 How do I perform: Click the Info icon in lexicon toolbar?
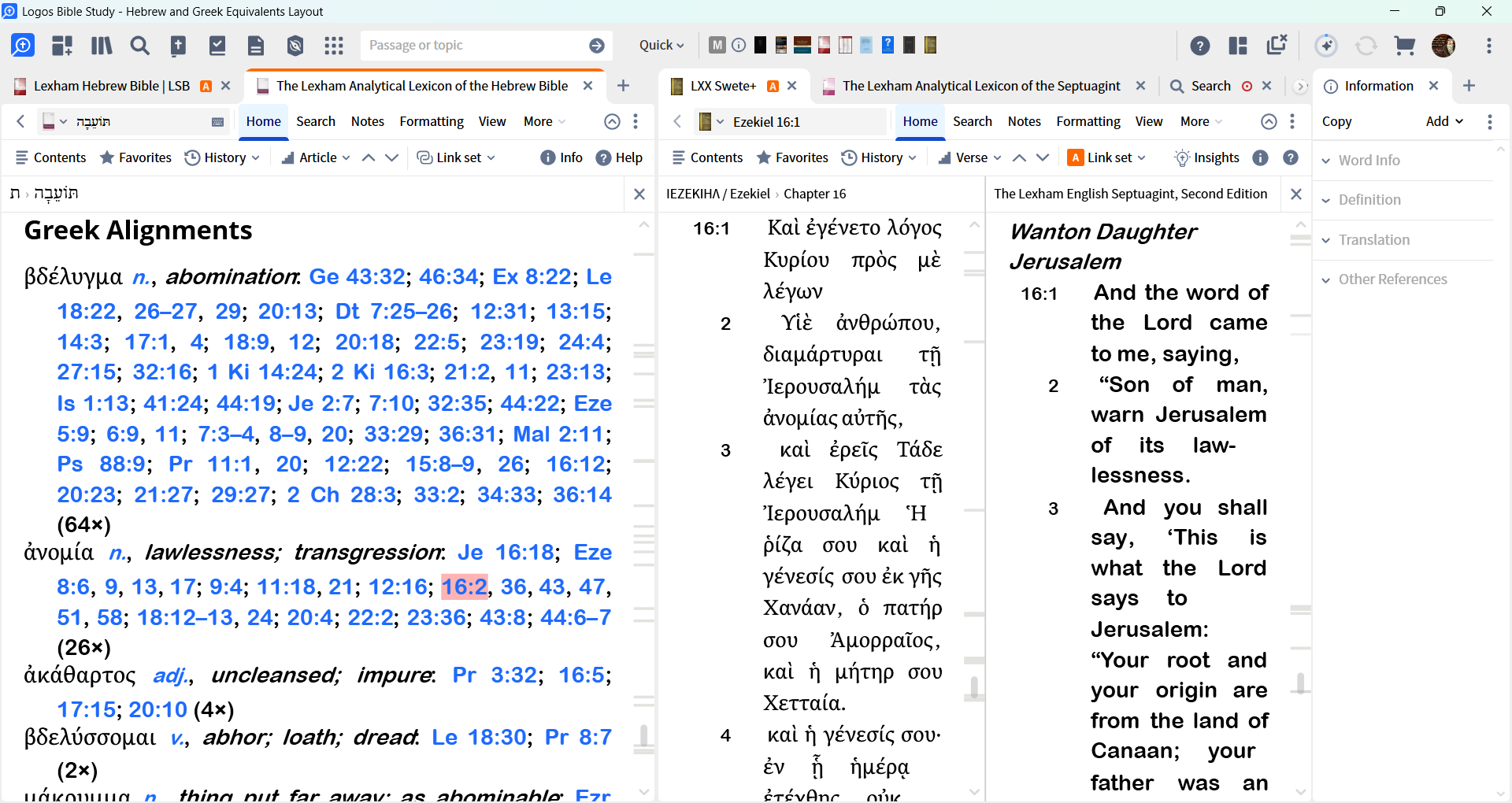click(x=561, y=157)
